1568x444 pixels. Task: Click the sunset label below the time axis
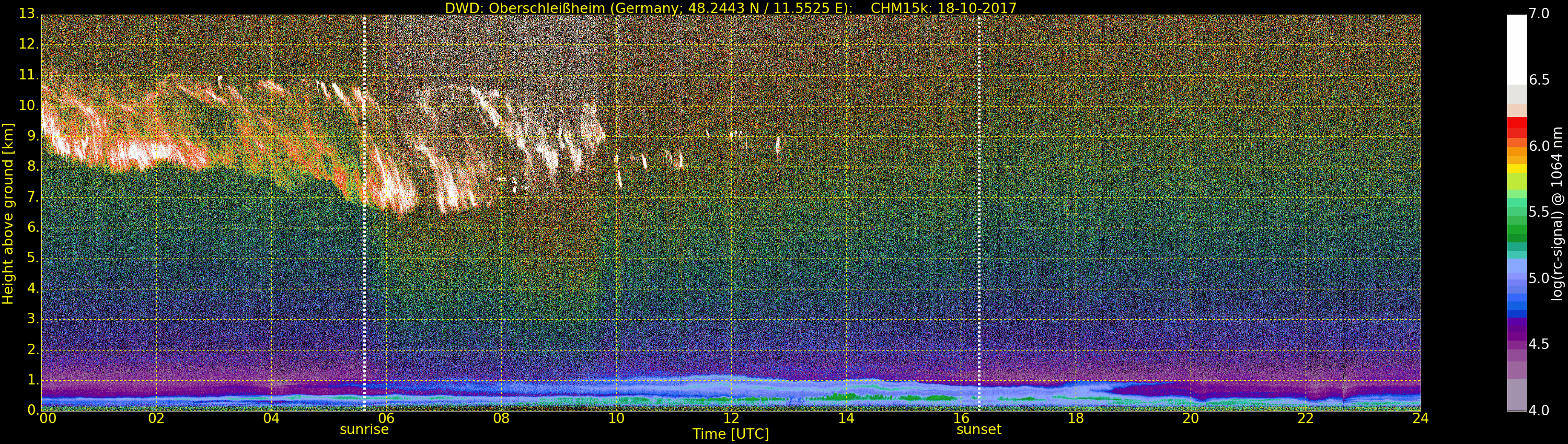click(x=979, y=429)
